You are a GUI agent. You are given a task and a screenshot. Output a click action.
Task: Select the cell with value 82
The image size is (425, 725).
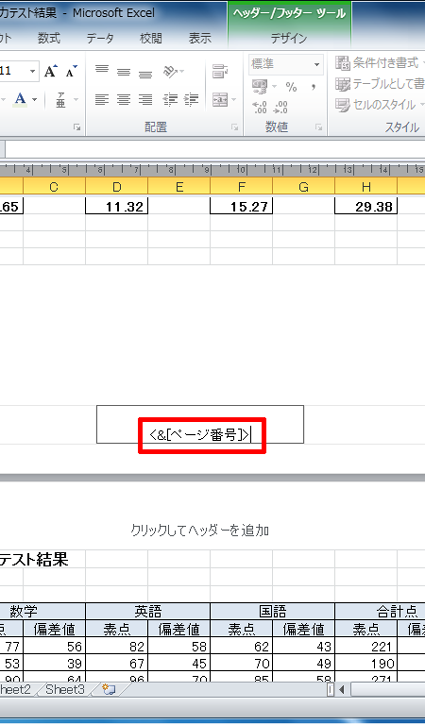tap(117, 646)
